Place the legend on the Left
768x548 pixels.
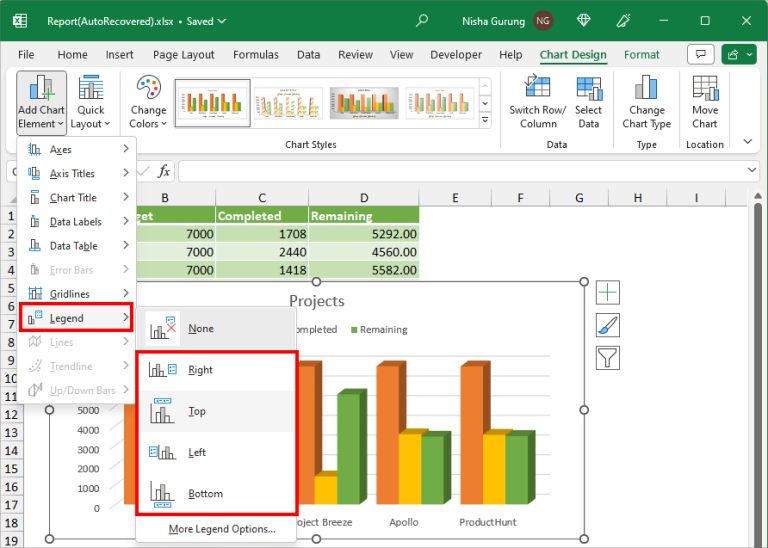[x=216, y=453]
